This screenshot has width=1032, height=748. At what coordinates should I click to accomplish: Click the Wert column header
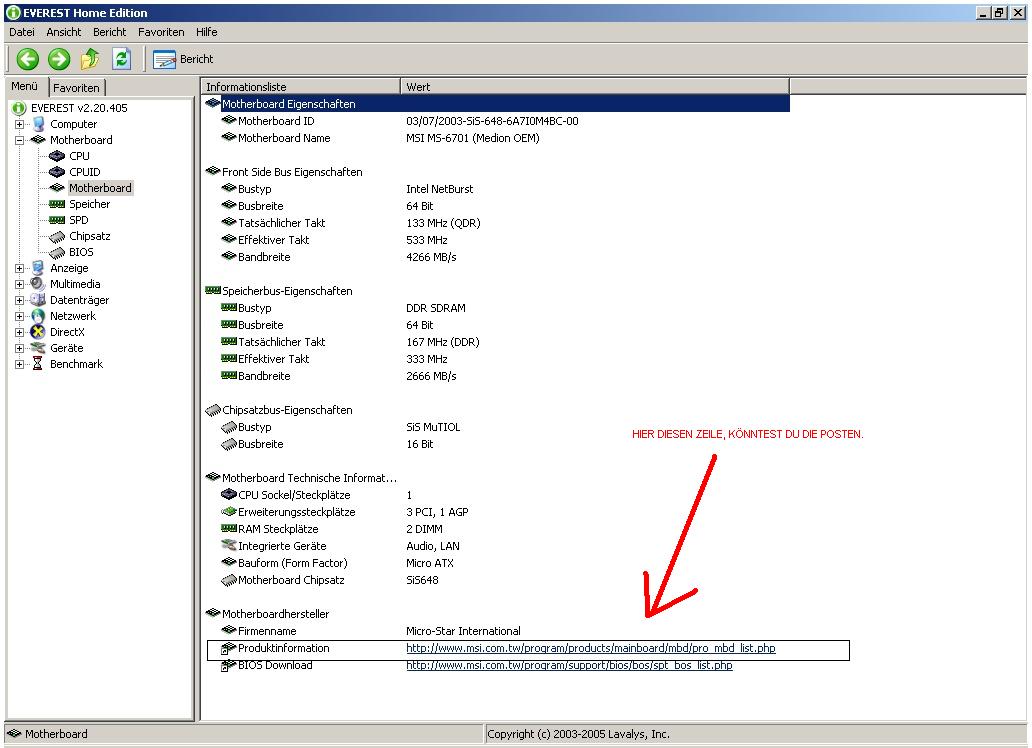point(418,87)
